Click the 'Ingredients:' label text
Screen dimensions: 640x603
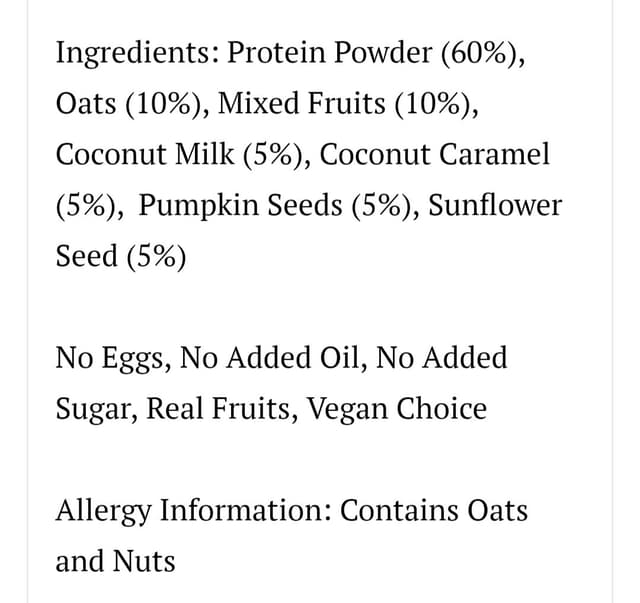pos(138,54)
